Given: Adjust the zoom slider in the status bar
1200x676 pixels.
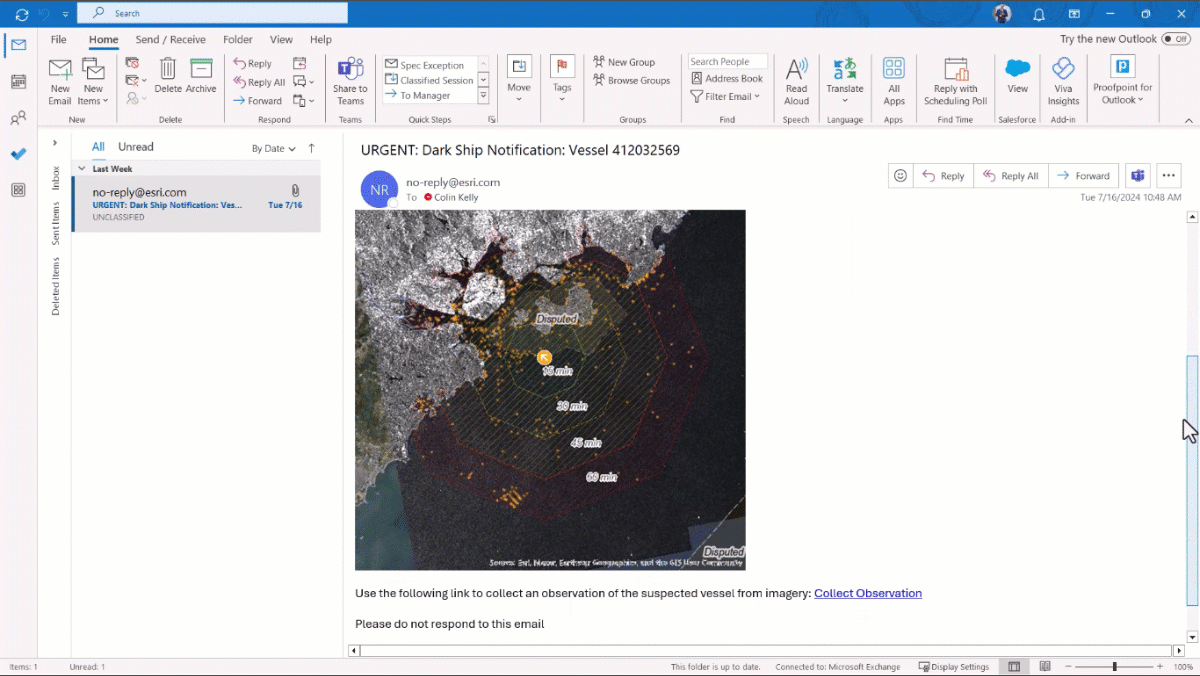Looking at the screenshot, I should pos(1113,665).
